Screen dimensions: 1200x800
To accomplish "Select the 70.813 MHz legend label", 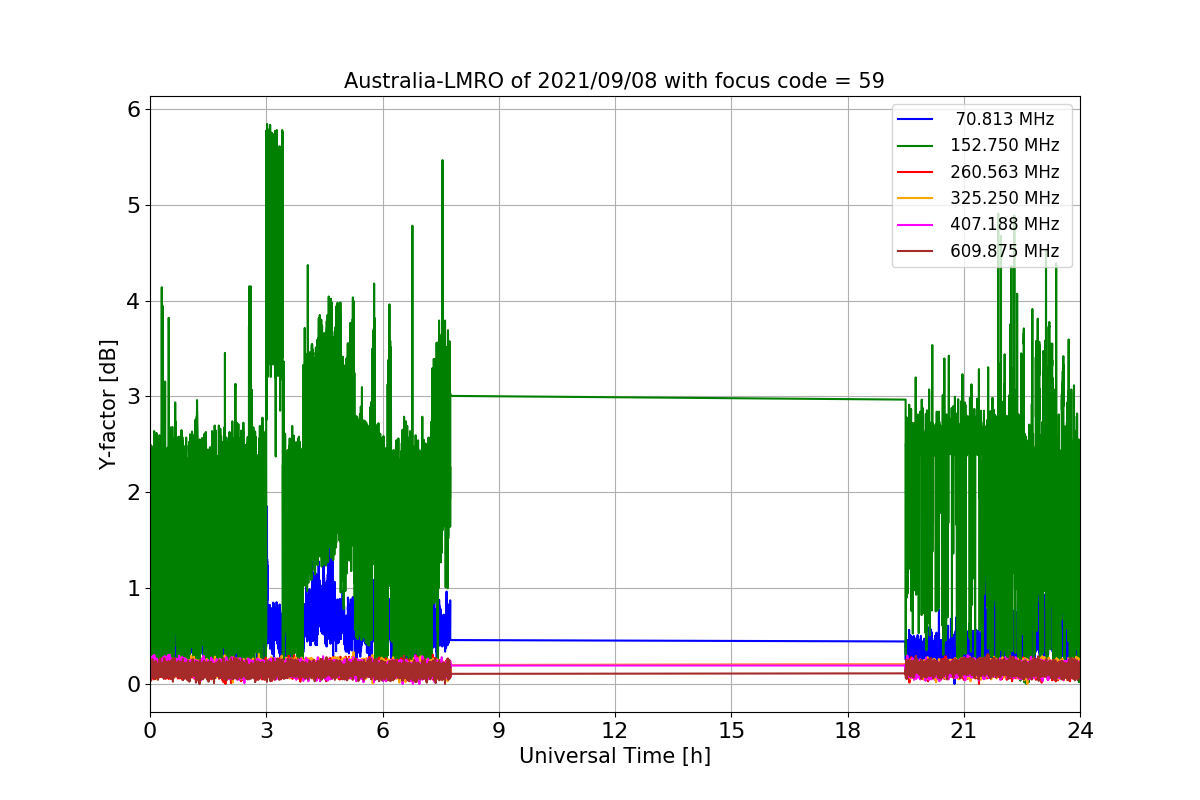I will click(x=1005, y=119).
